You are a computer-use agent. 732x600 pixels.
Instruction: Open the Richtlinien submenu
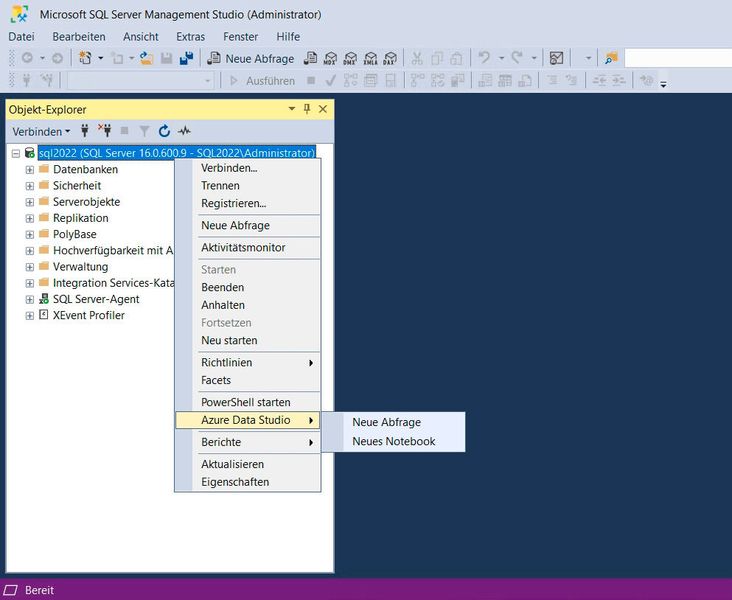248,363
